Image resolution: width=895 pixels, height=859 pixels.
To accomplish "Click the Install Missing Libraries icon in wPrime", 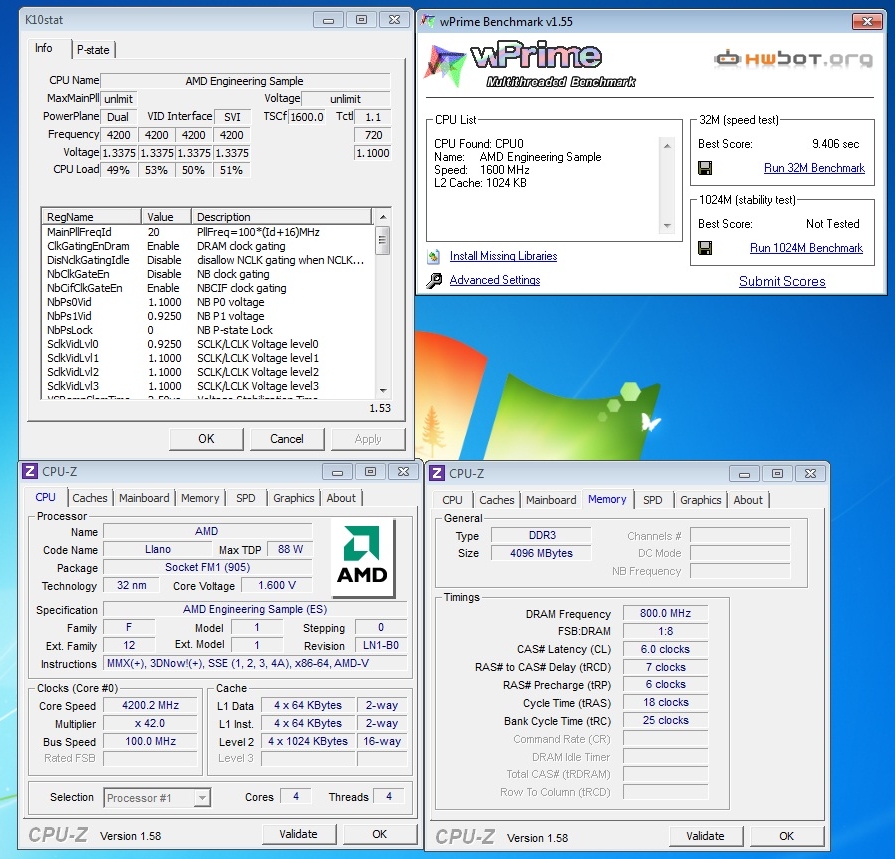I will (434, 256).
